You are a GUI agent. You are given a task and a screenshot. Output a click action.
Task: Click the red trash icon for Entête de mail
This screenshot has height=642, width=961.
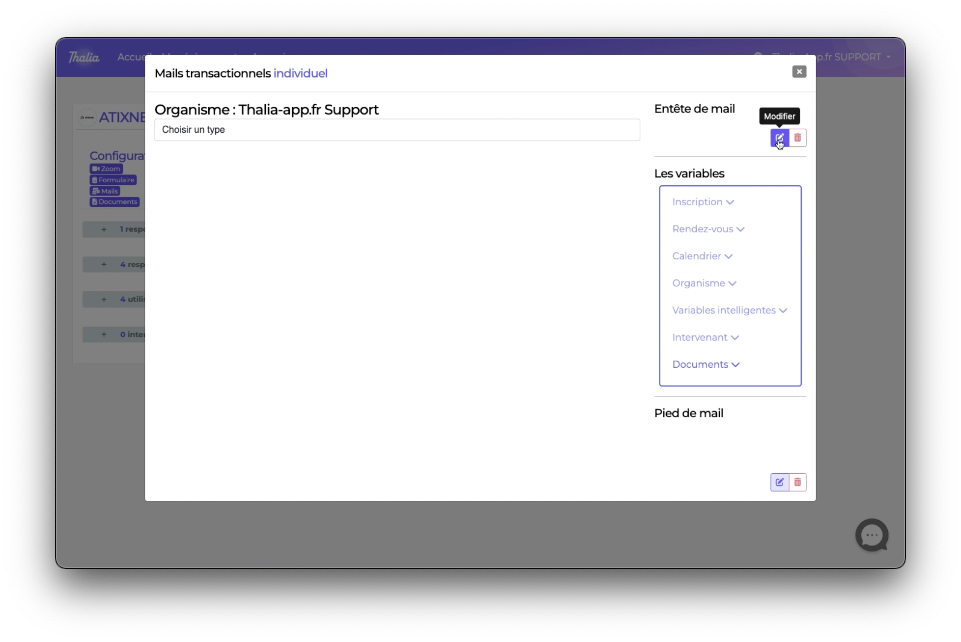point(797,138)
